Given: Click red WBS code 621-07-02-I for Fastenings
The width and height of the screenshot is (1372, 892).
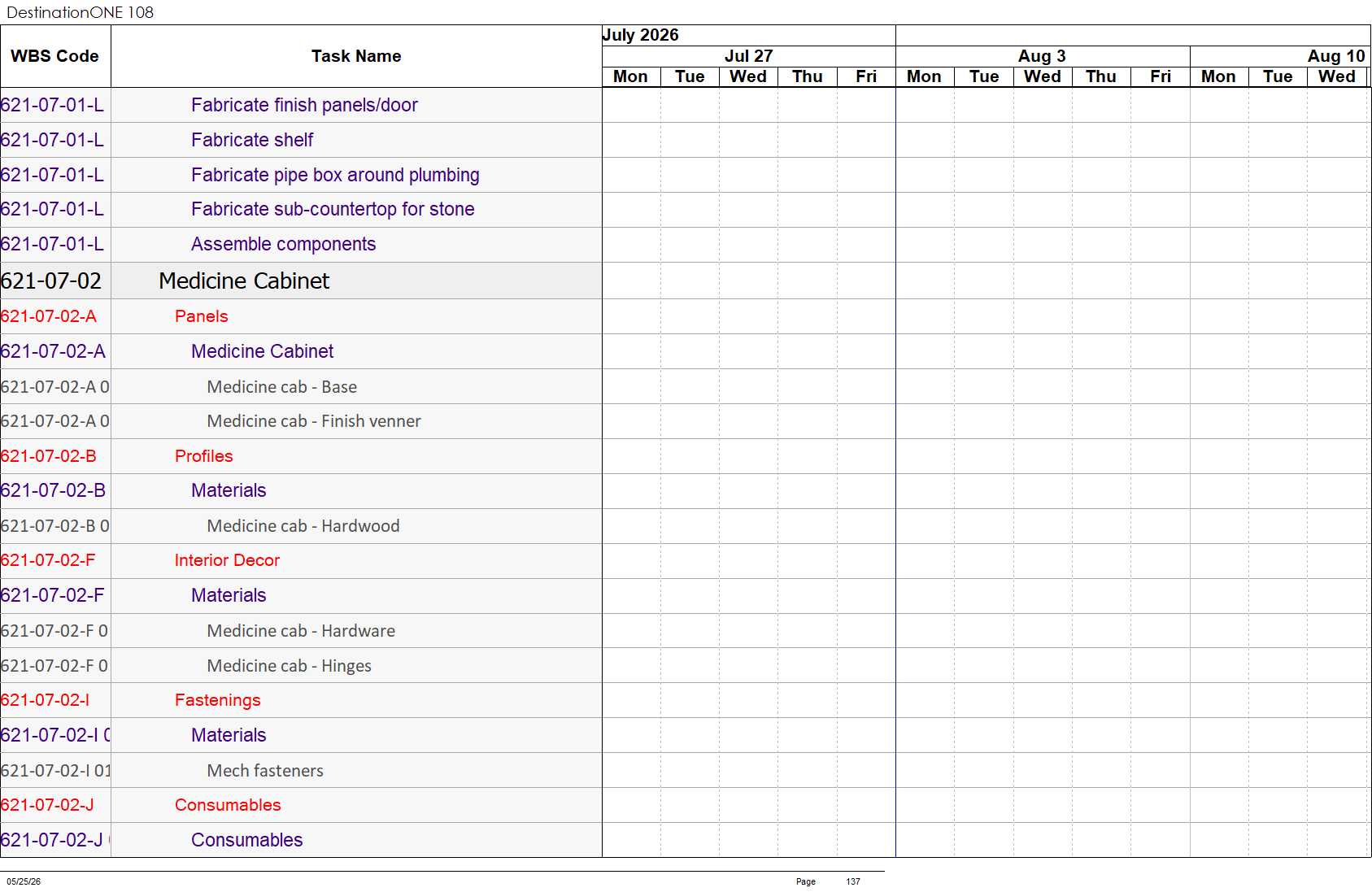Looking at the screenshot, I should (46, 700).
